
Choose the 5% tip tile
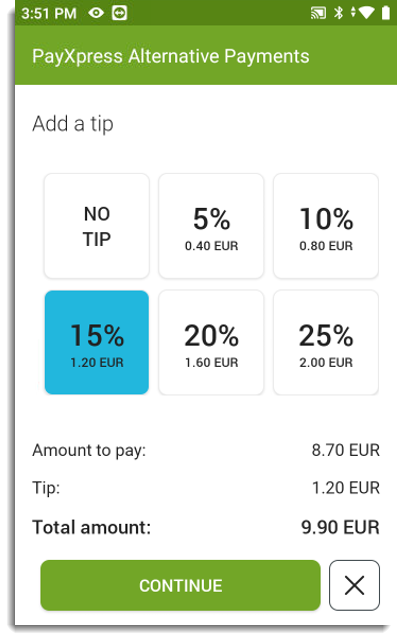coord(211,226)
